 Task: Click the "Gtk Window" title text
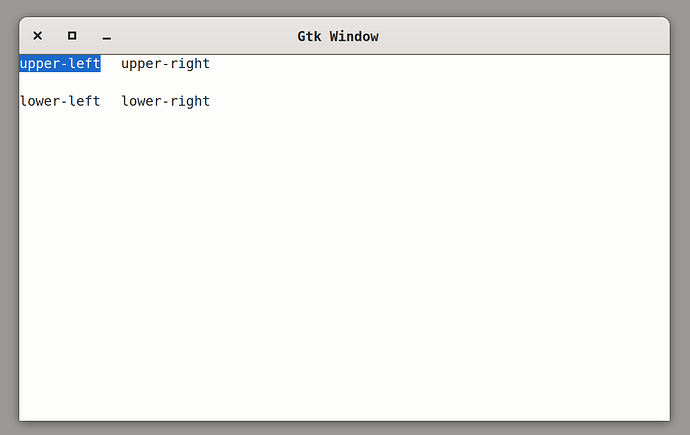tap(338, 37)
